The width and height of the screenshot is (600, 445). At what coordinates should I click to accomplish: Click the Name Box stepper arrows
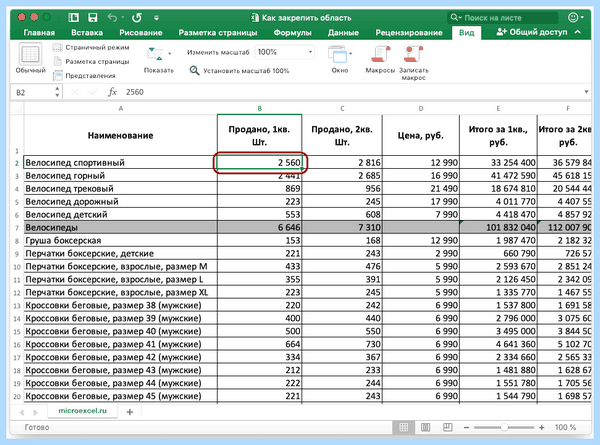57,92
